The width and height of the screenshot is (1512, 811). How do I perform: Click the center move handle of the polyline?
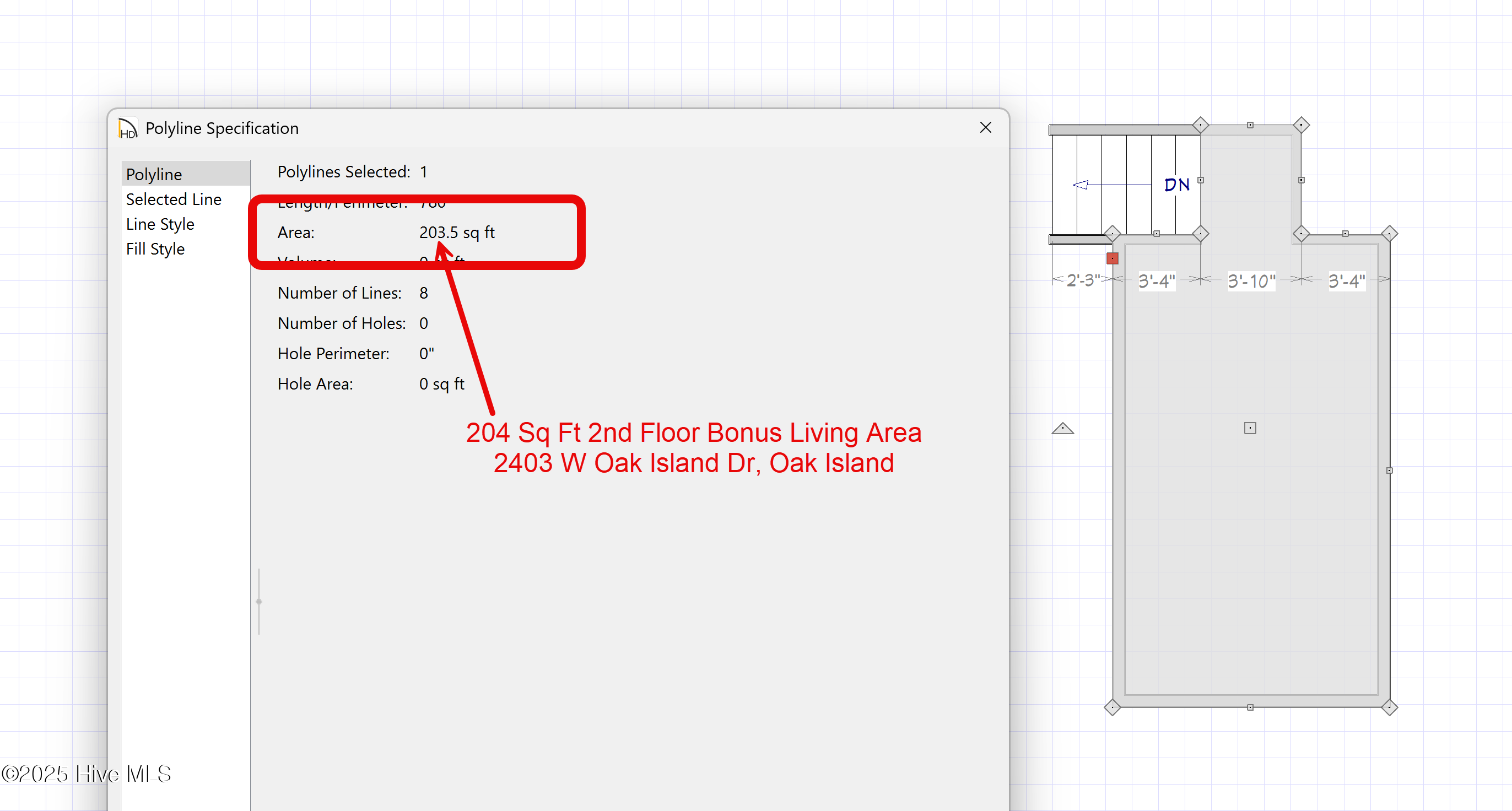pyautogui.click(x=1250, y=428)
